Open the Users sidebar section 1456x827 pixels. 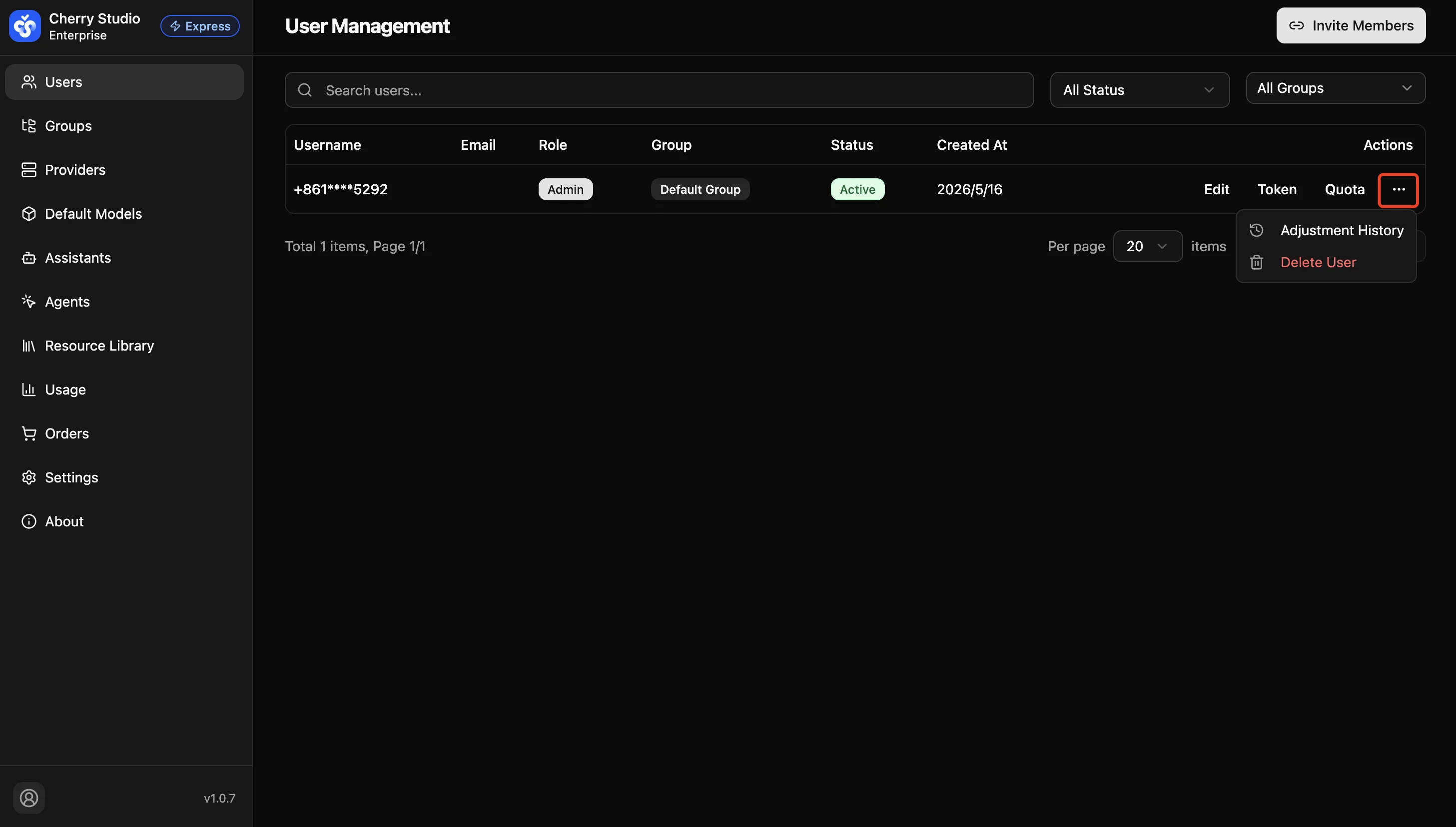point(124,82)
